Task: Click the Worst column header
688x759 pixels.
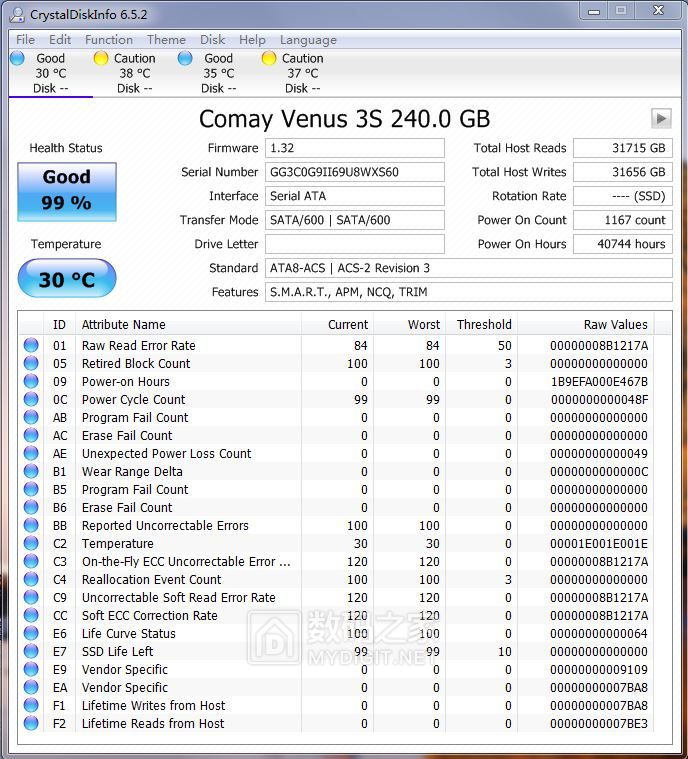Action: tap(409, 324)
